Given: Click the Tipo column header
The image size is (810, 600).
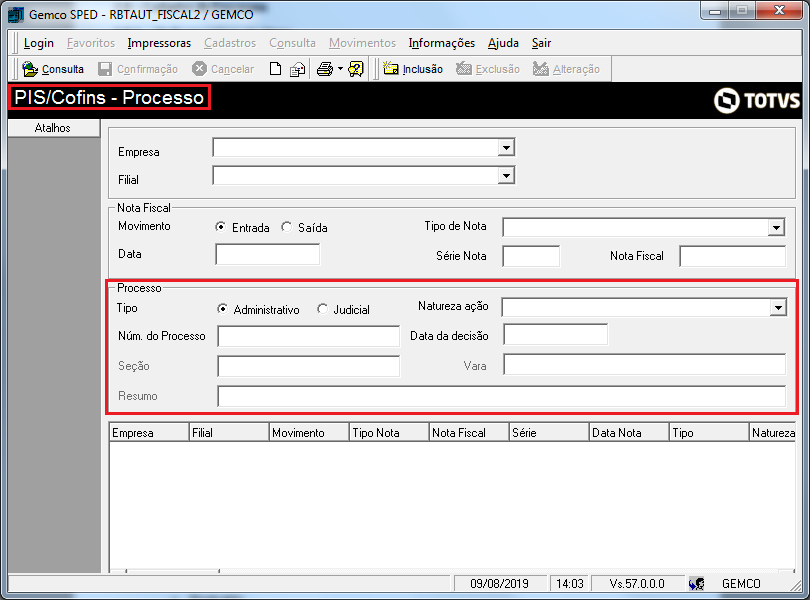Looking at the screenshot, I should pyautogui.click(x=709, y=433).
